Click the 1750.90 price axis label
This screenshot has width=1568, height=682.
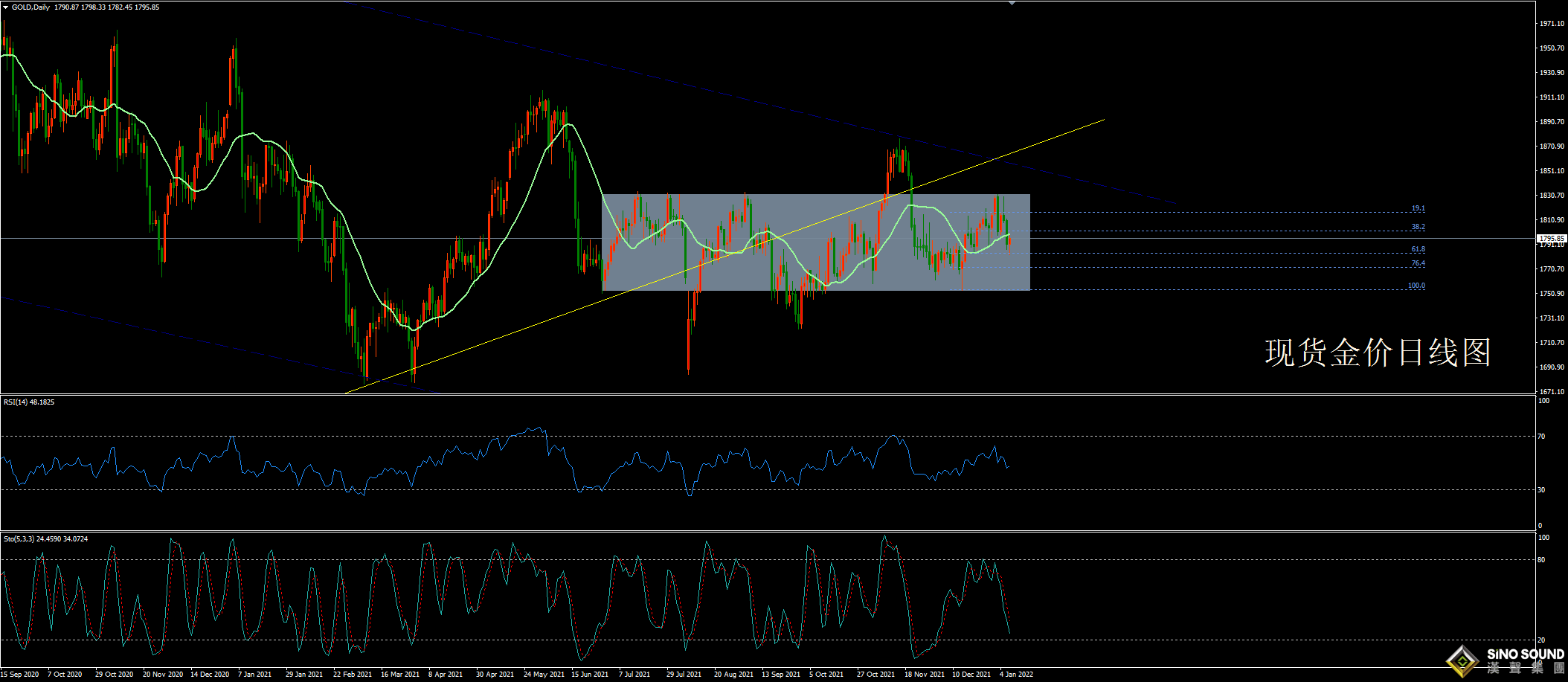pyautogui.click(x=1552, y=294)
